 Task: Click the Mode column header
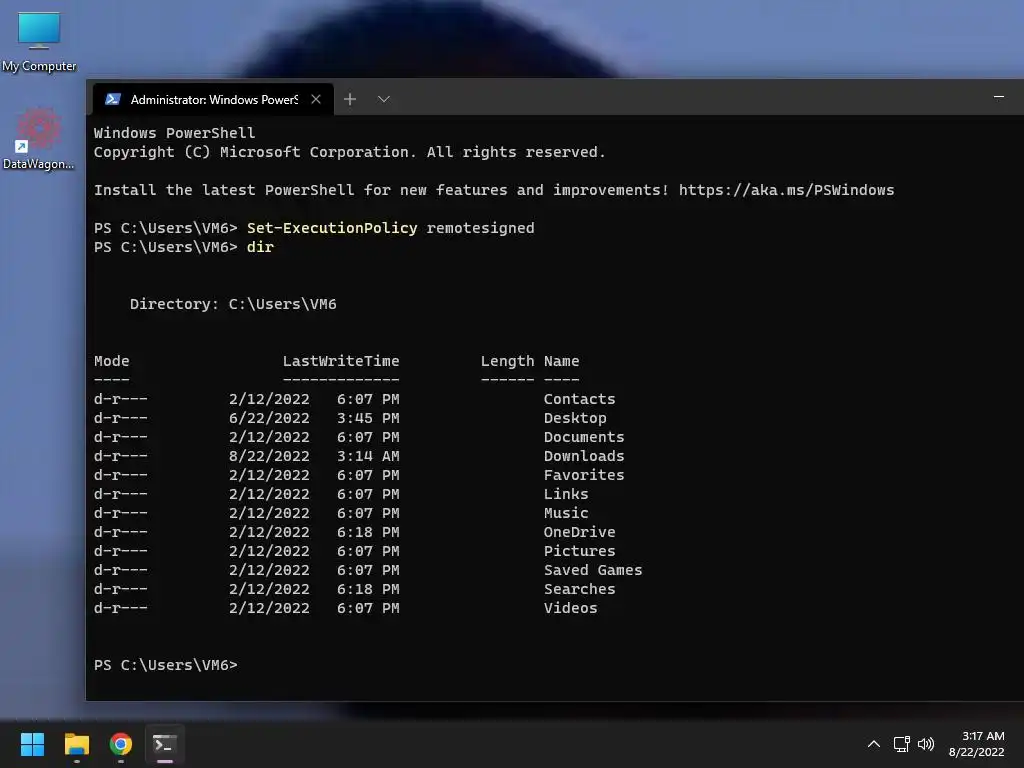point(112,361)
